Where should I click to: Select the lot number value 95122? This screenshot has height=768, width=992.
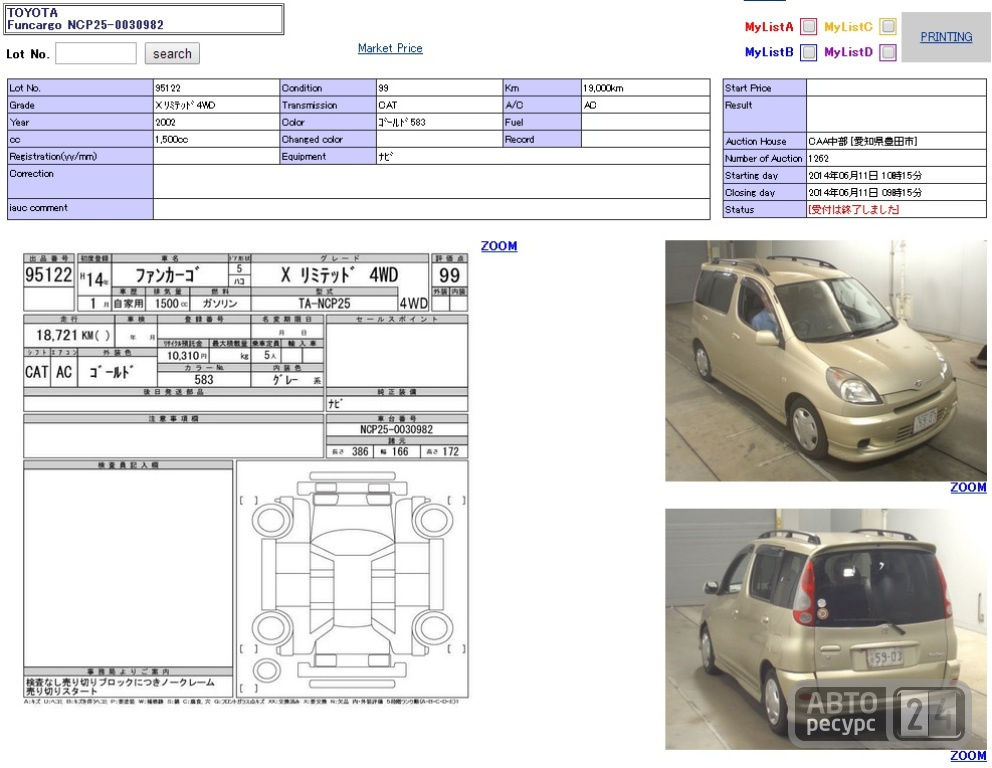pyautogui.click(x=168, y=88)
